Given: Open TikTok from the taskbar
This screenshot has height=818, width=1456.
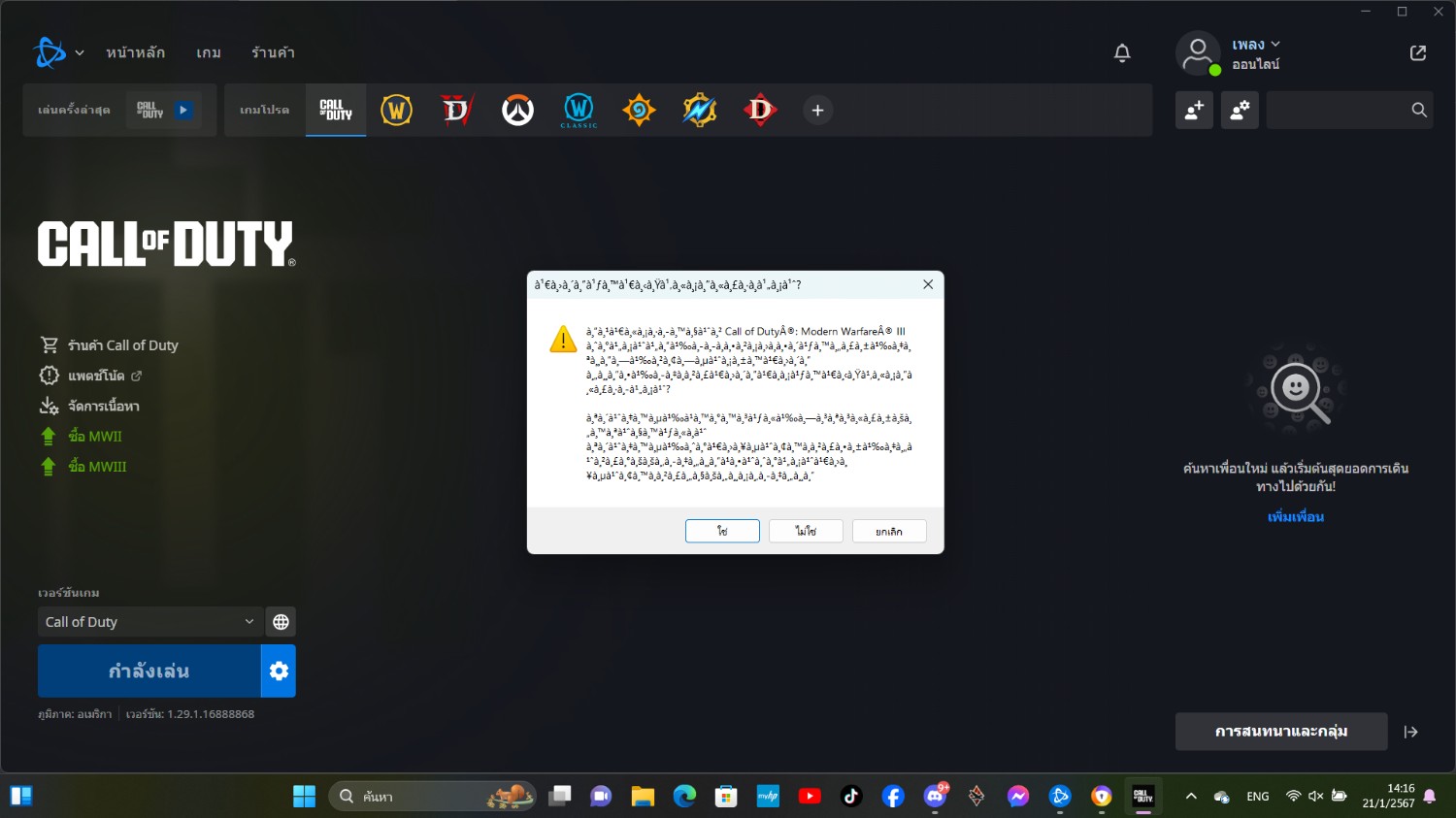Looking at the screenshot, I should pos(851,797).
